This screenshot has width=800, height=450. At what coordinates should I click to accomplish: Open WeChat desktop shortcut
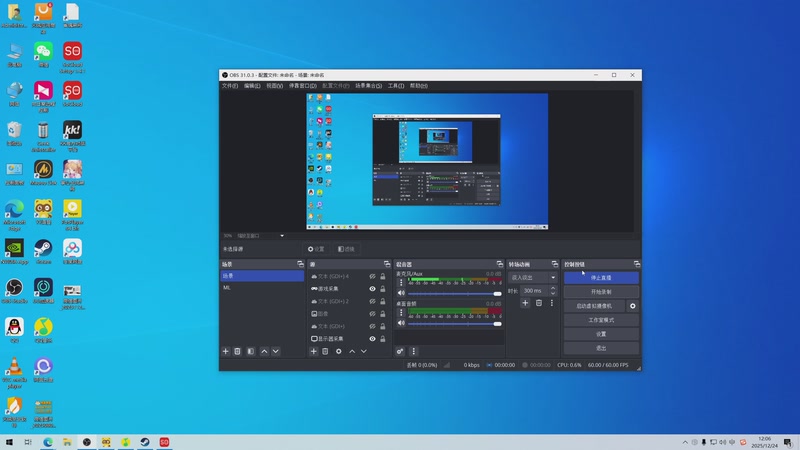[x=43, y=55]
